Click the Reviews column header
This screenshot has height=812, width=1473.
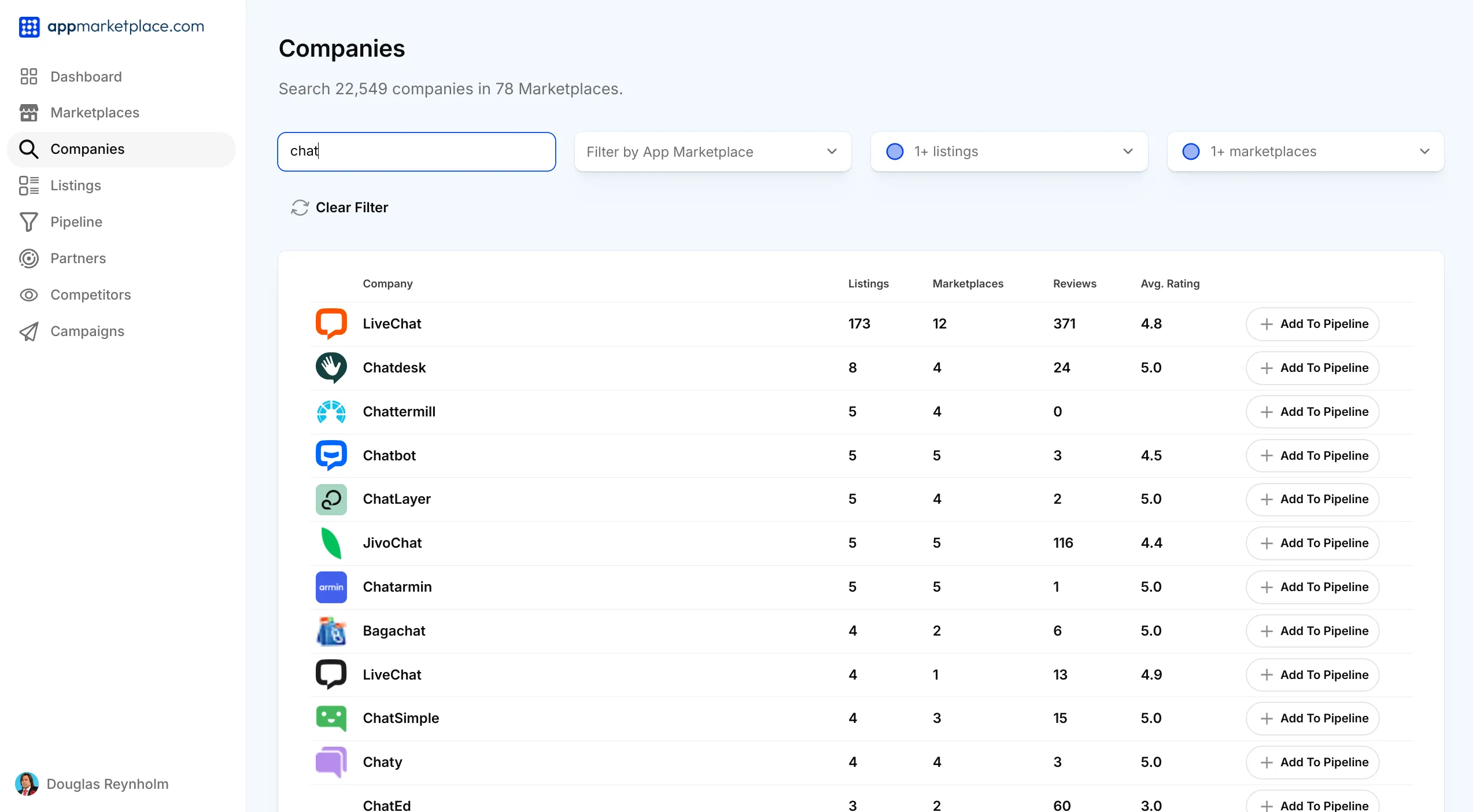(1075, 284)
